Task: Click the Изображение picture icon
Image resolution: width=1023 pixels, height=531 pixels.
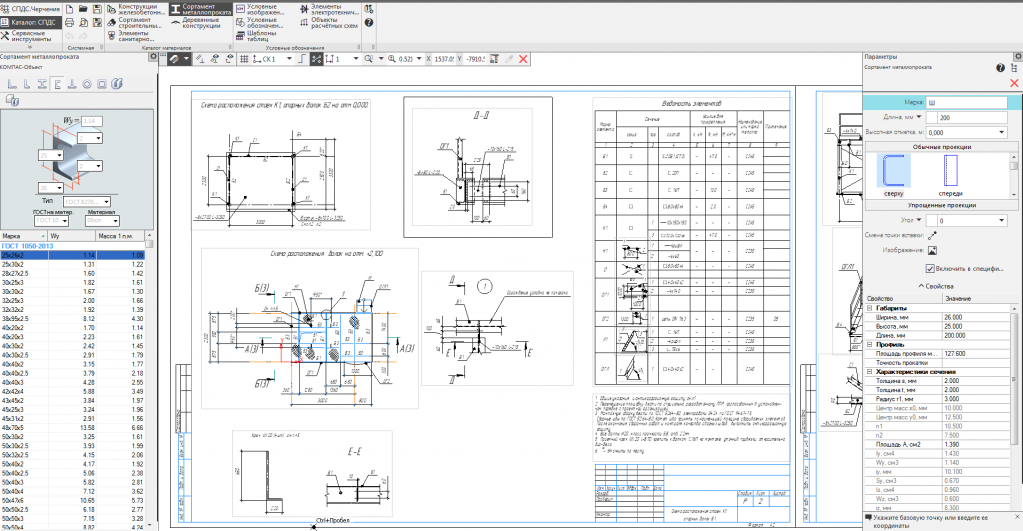Action: click(932, 250)
